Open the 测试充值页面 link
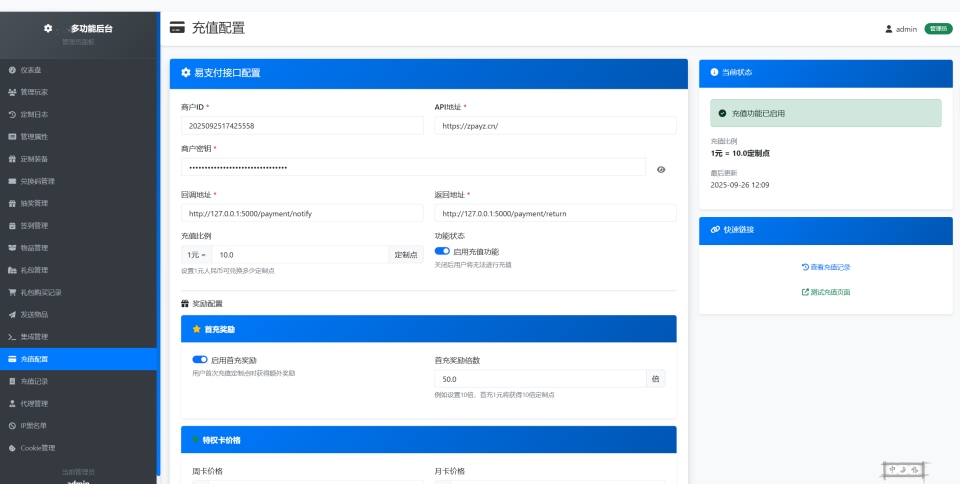This screenshot has height=484, width=960. [x=826, y=292]
